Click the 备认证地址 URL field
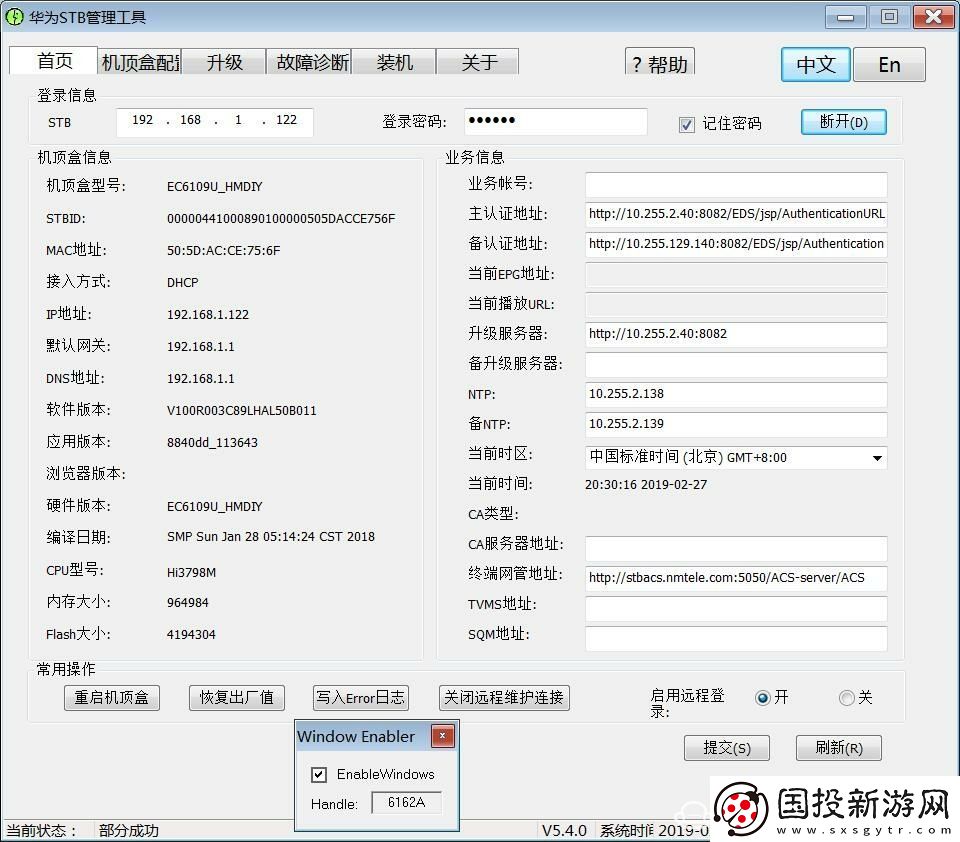 tap(736, 244)
